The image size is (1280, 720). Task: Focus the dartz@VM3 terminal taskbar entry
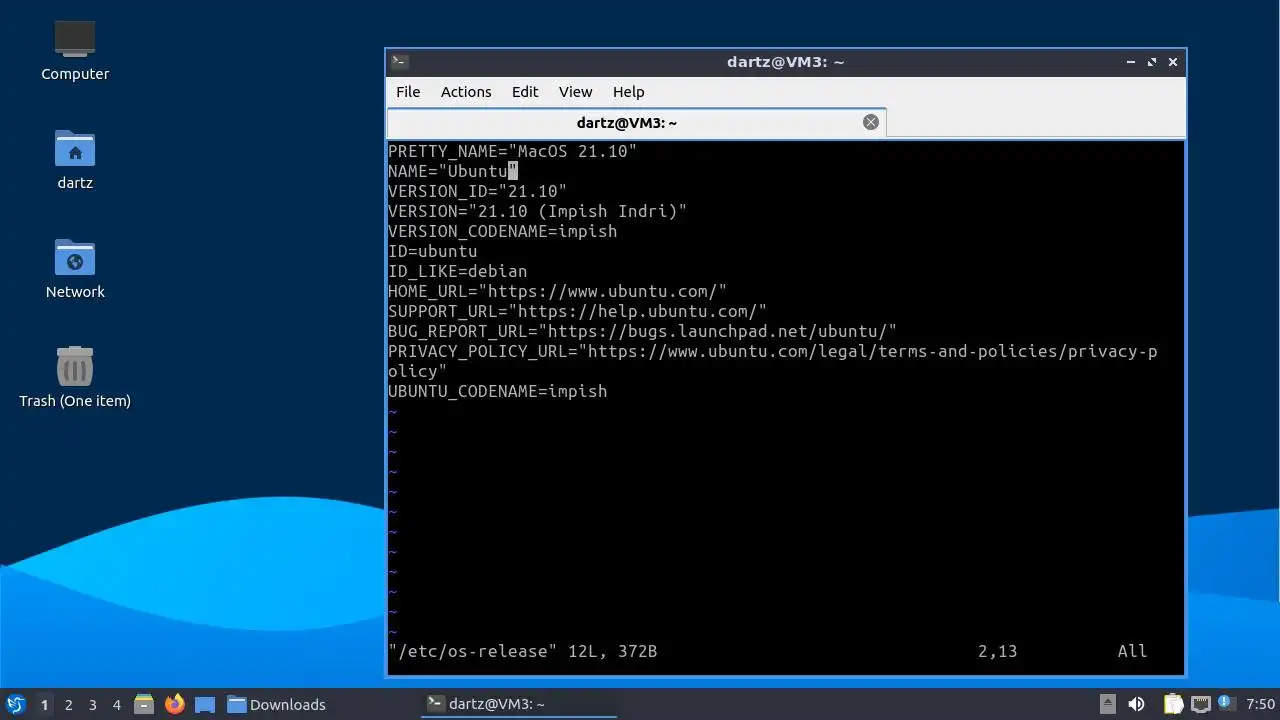pyautogui.click(x=520, y=704)
